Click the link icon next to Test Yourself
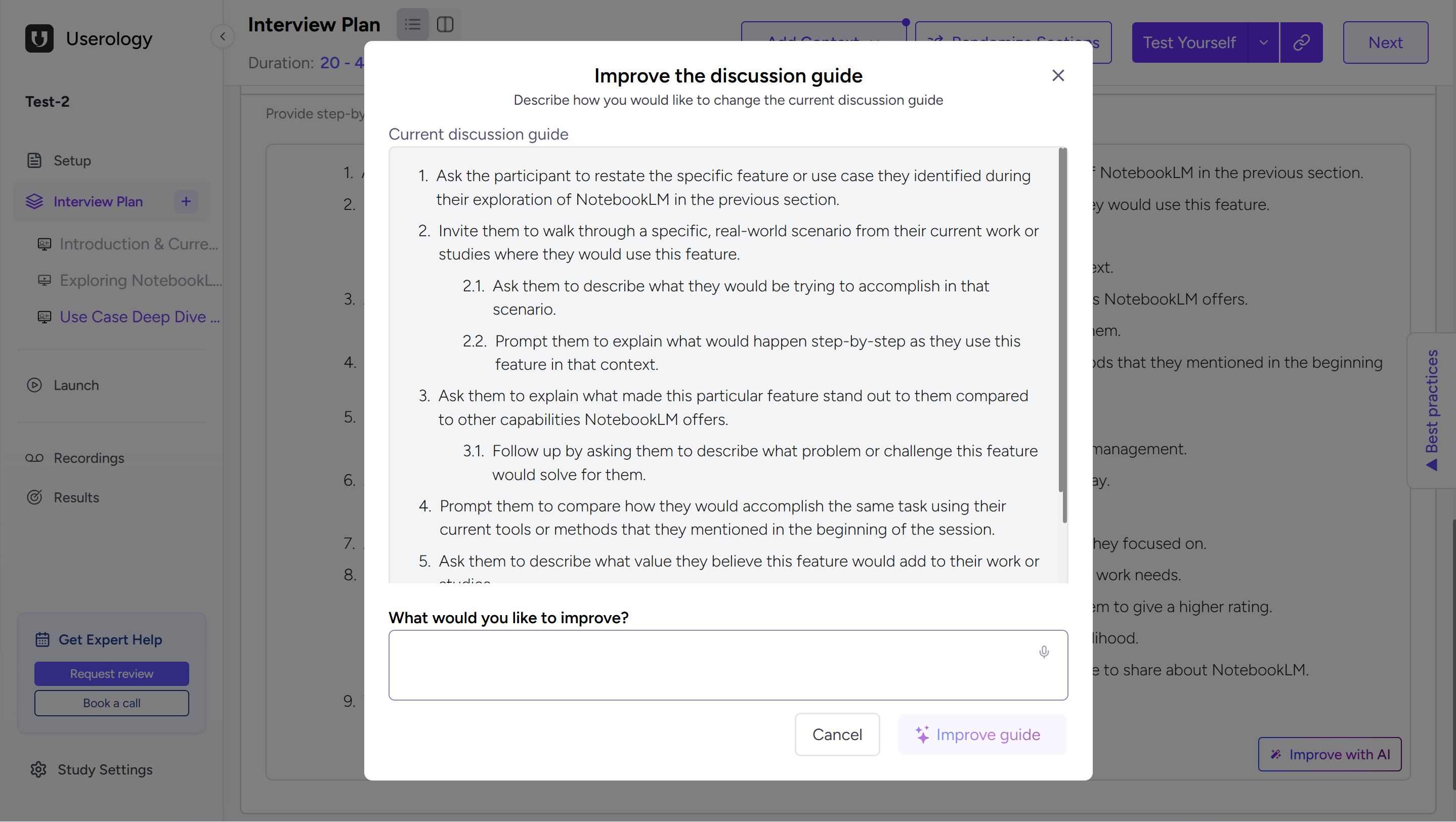 [1301, 42]
